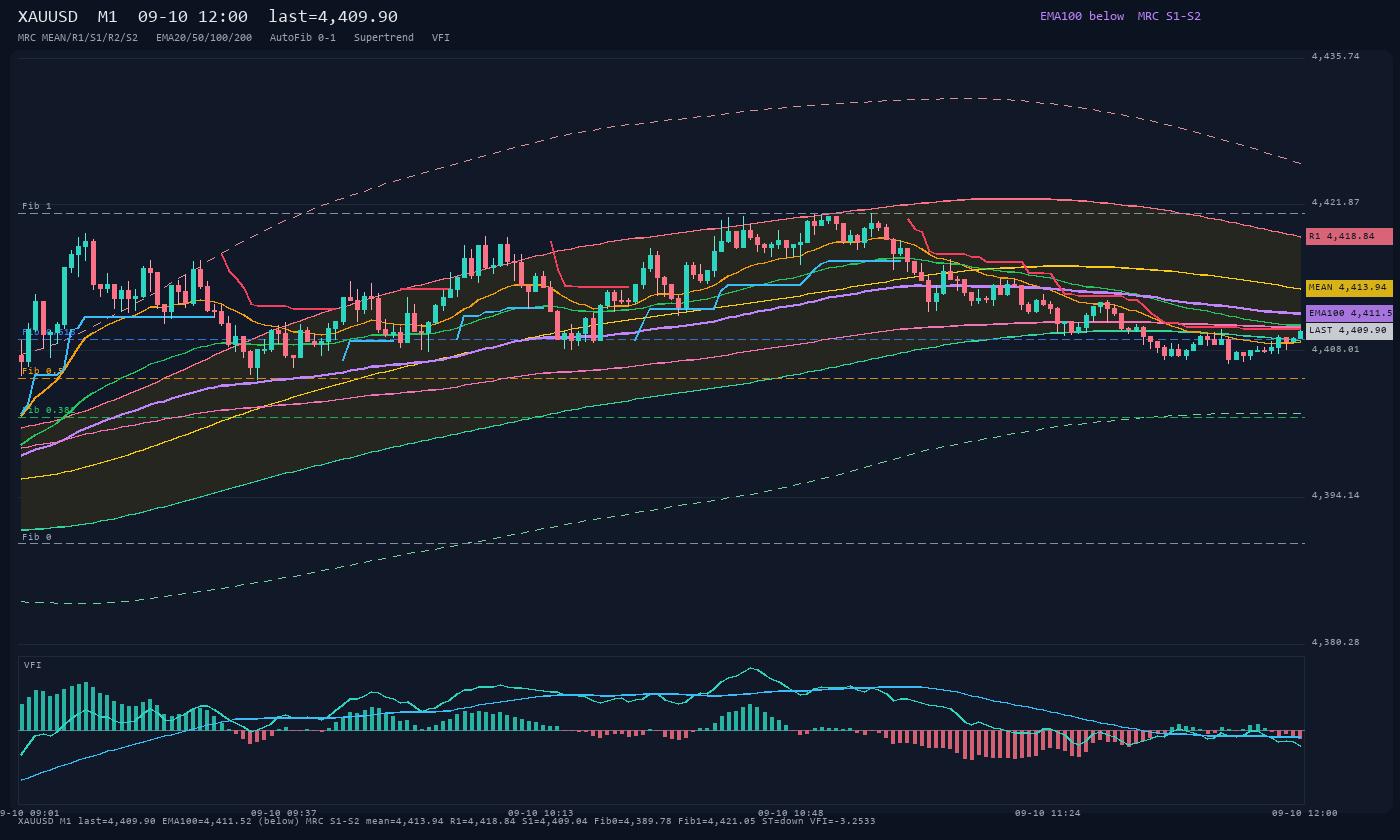The image size is (1400, 840).
Task: Click the VFI title inside the lower panel
Action: pyautogui.click(x=33, y=665)
